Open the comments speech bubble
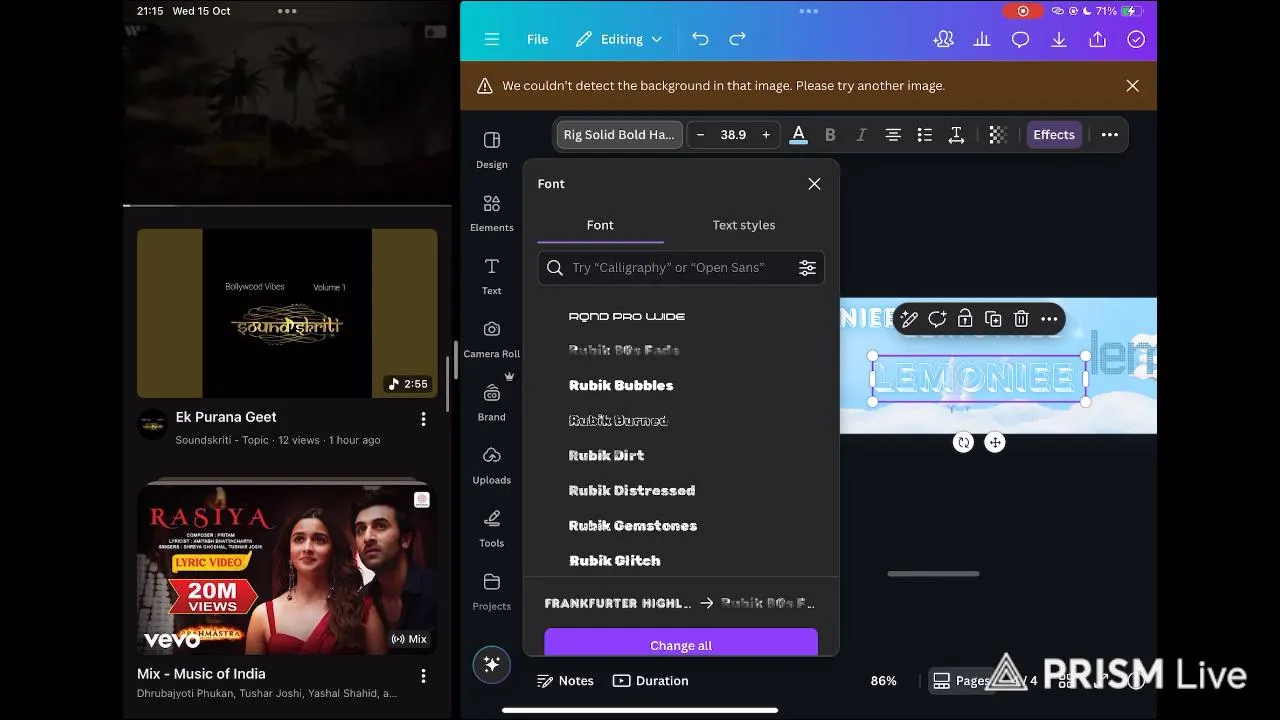This screenshot has height=720, width=1280. tap(1020, 39)
